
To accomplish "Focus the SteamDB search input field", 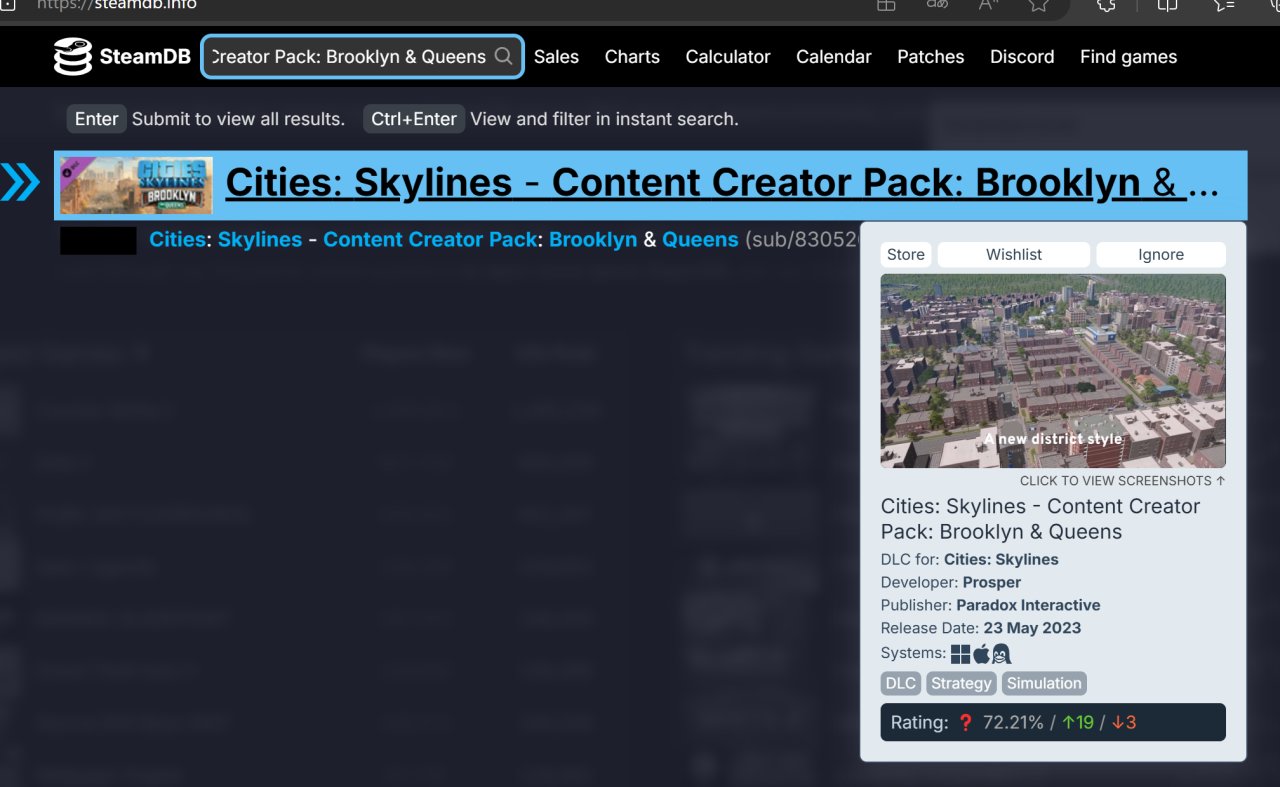I will pos(362,57).
